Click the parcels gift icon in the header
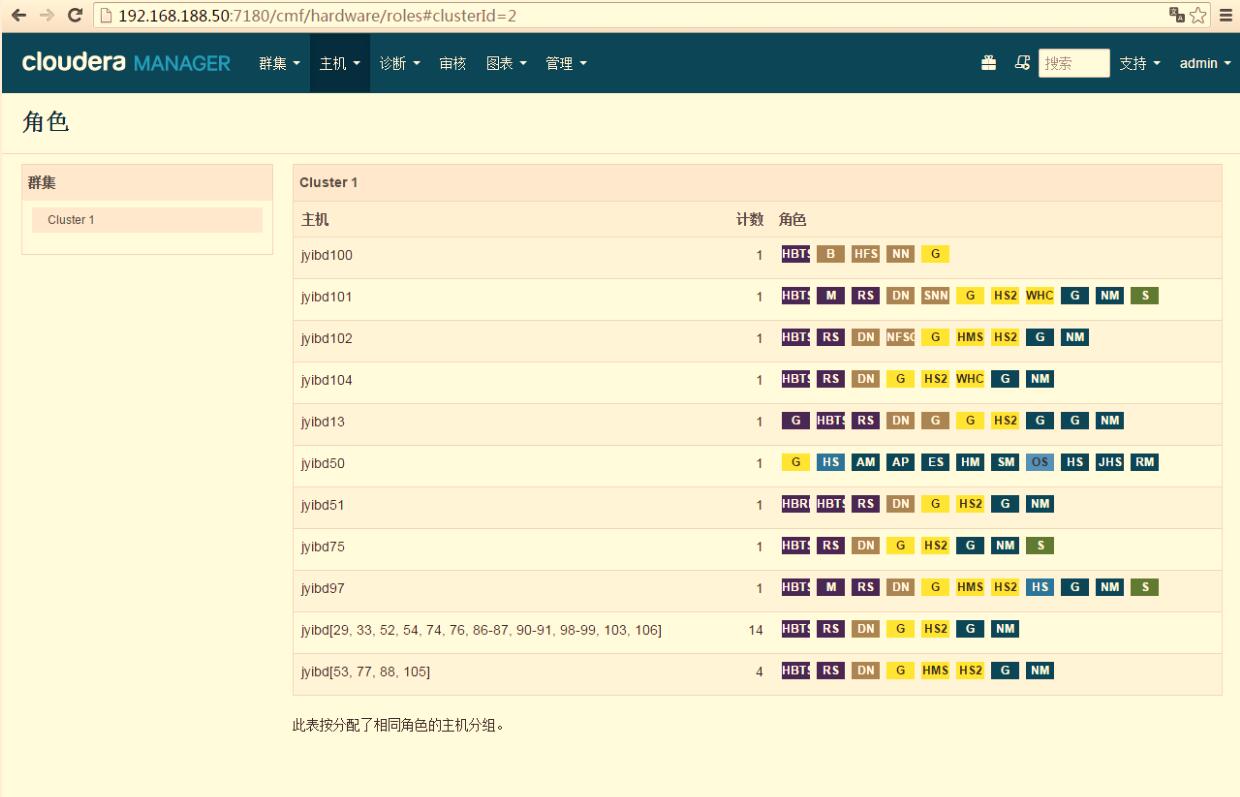This screenshot has width=1240, height=797. pos(988,63)
